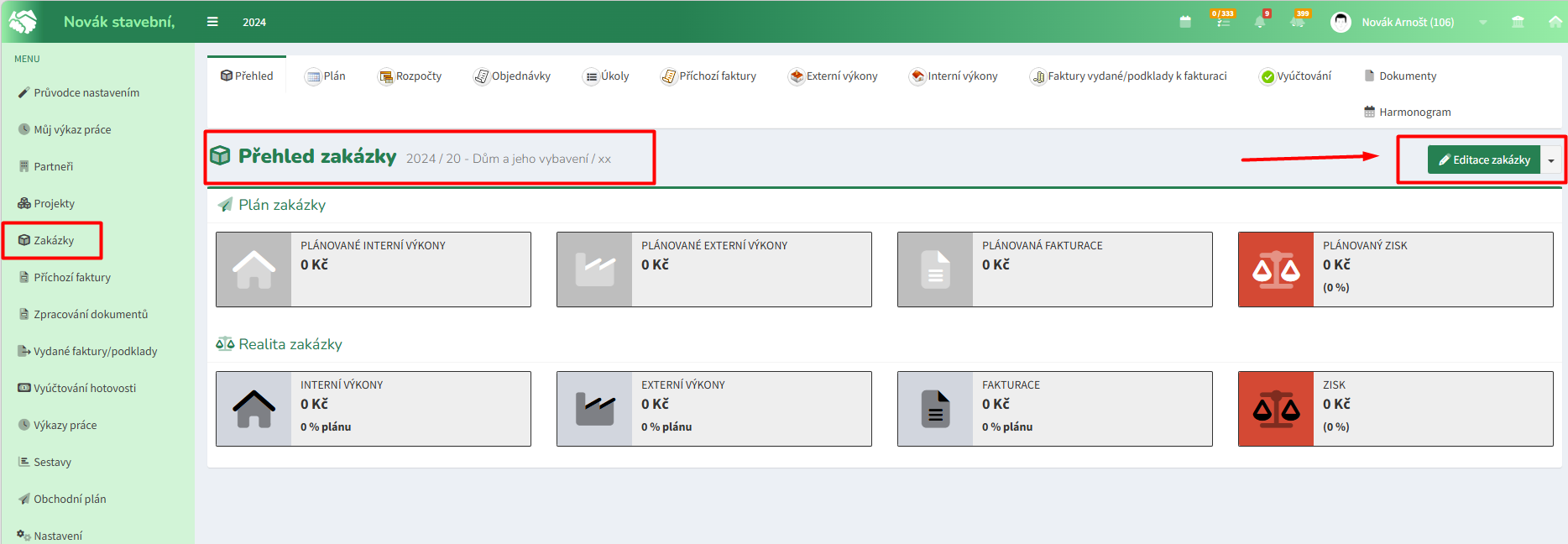Click factory icon in Plánované externí výkony card

coord(595,269)
